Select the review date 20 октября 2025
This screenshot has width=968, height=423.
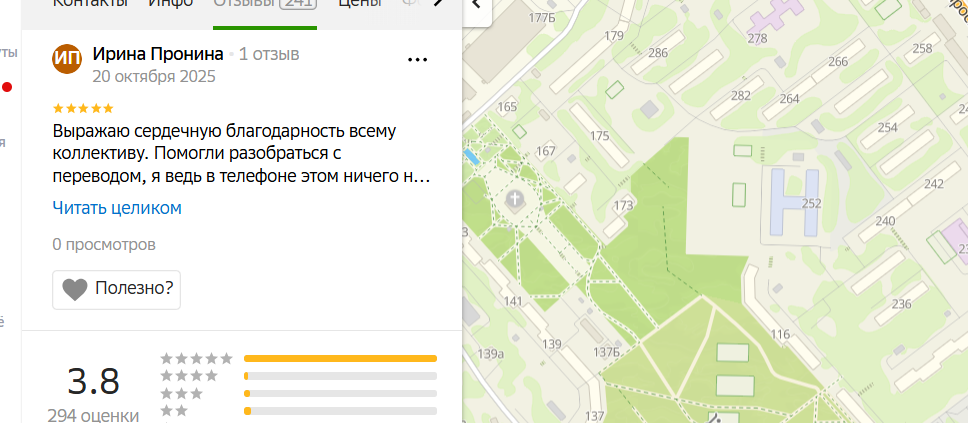click(x=154, y=77)
